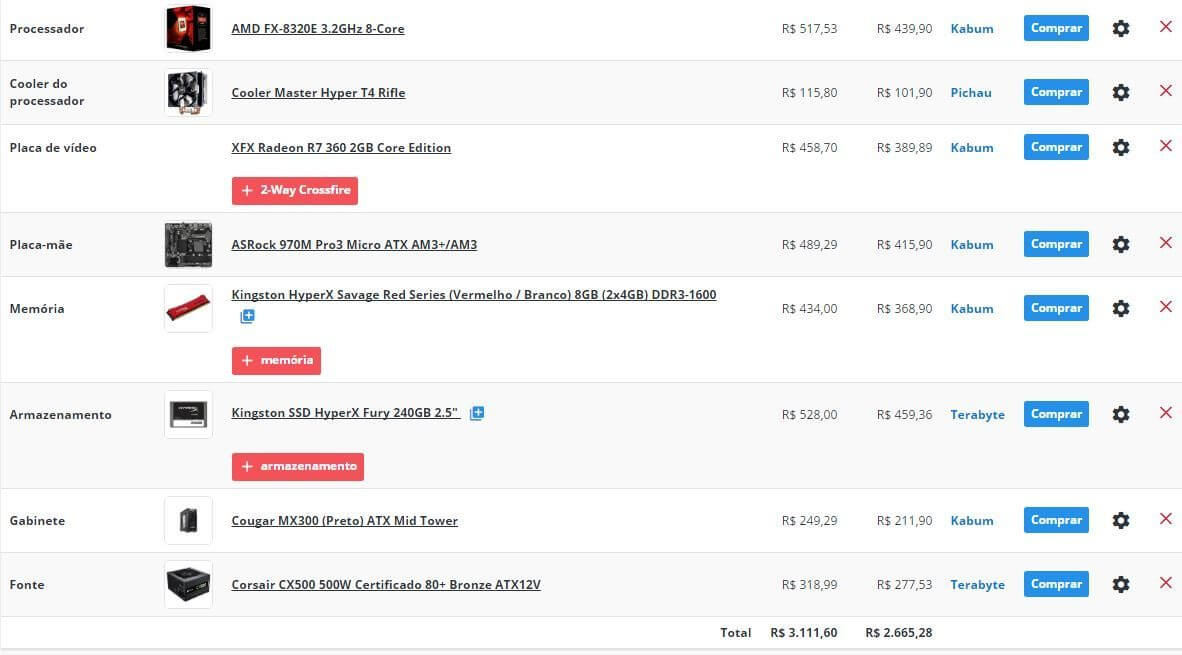
Task: Remove the Corsair CX500 power supply row
Action: pyautogui.click(x=1165, y=583)
